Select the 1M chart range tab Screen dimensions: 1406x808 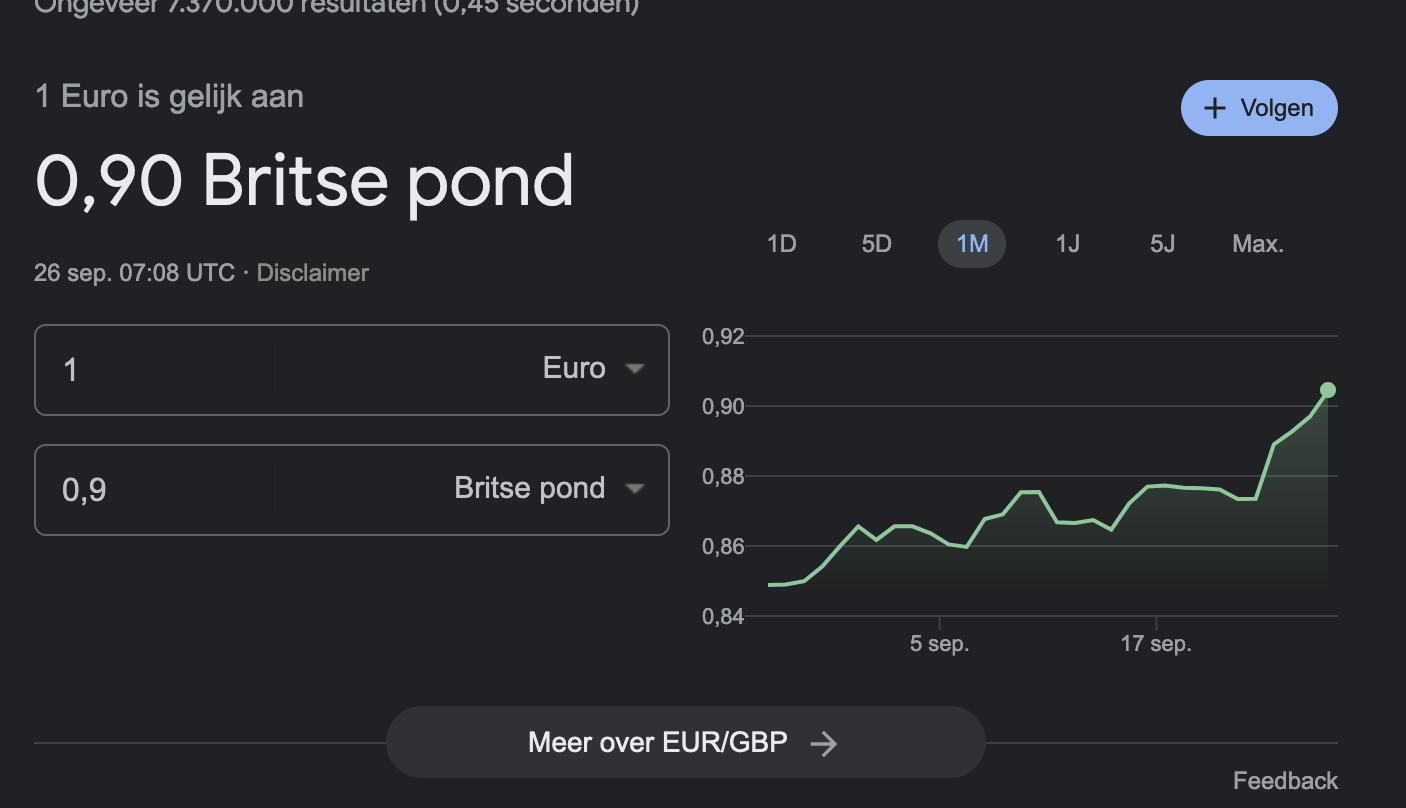coord(972,244)
